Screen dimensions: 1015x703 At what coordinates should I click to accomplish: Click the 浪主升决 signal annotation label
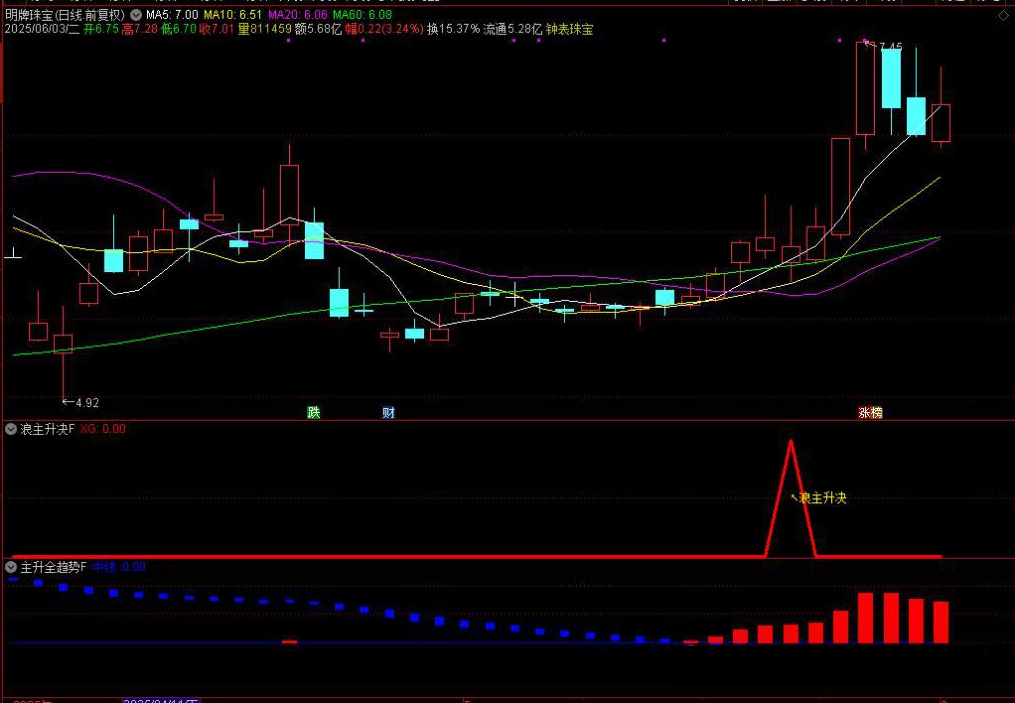tap(822, 497)
